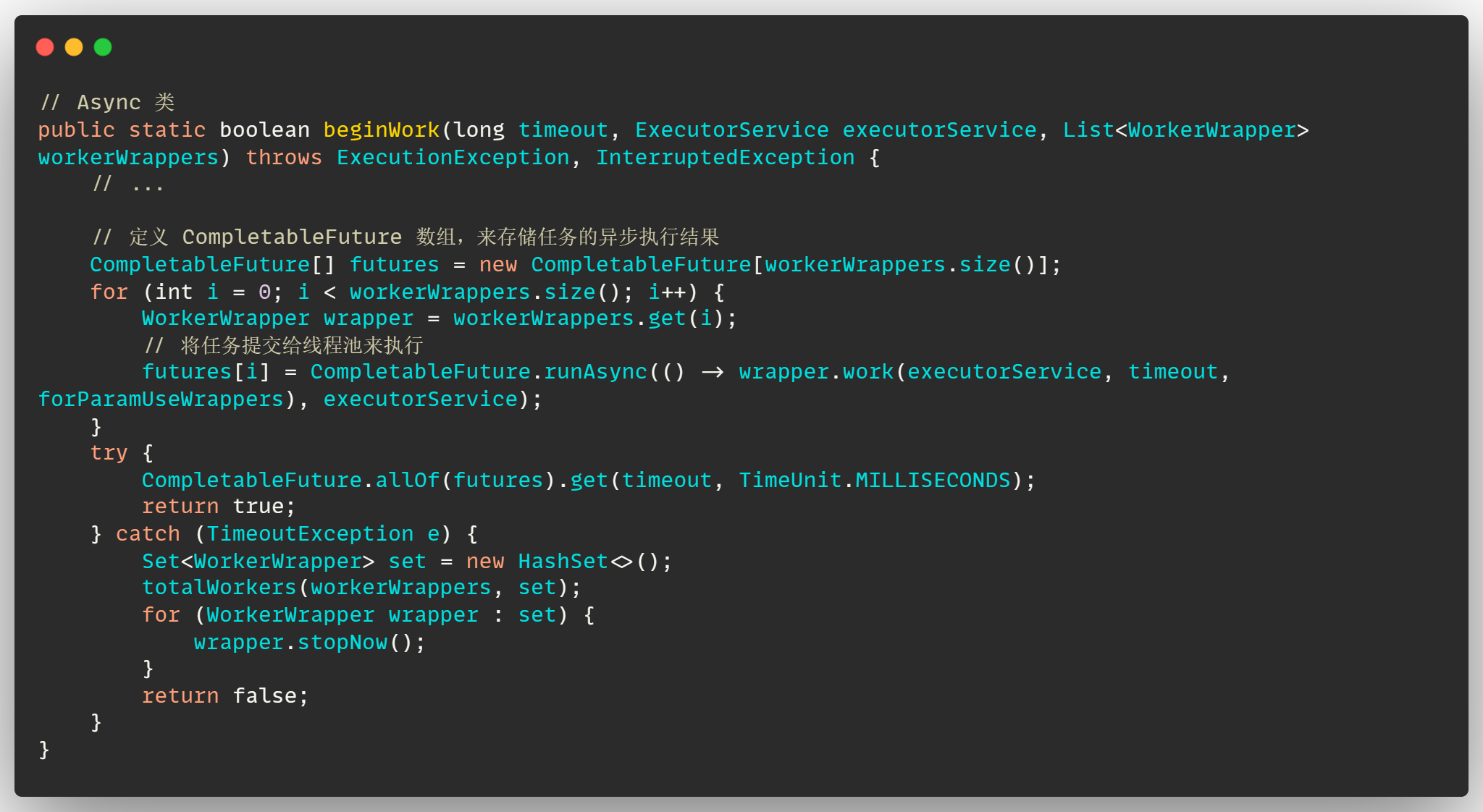Click the TimeoutException in catch clause
Screen dimensions: 1483x812
click(310, 534)
